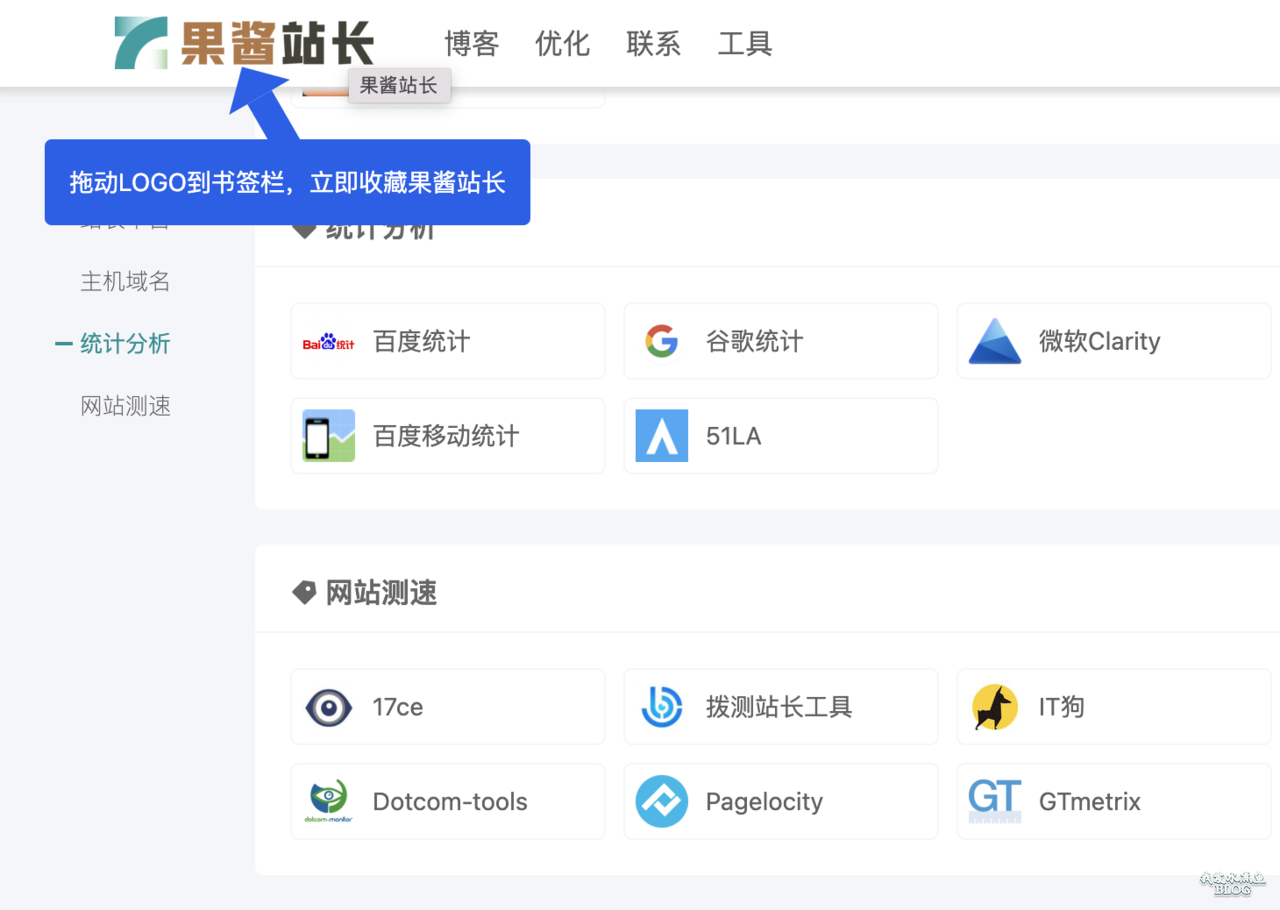Open the Pagelocity link

764,802
